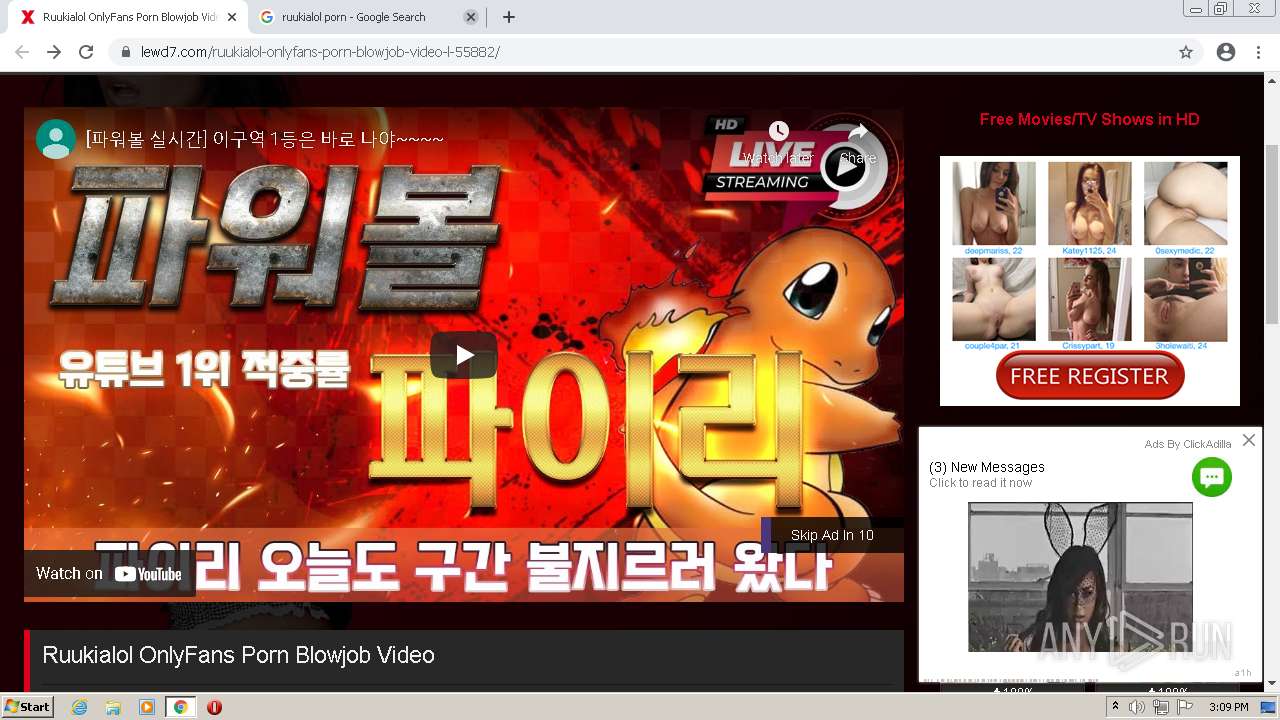
Task: Close the ClickAdilla popup ad
Action: [x=1249, y=440]
